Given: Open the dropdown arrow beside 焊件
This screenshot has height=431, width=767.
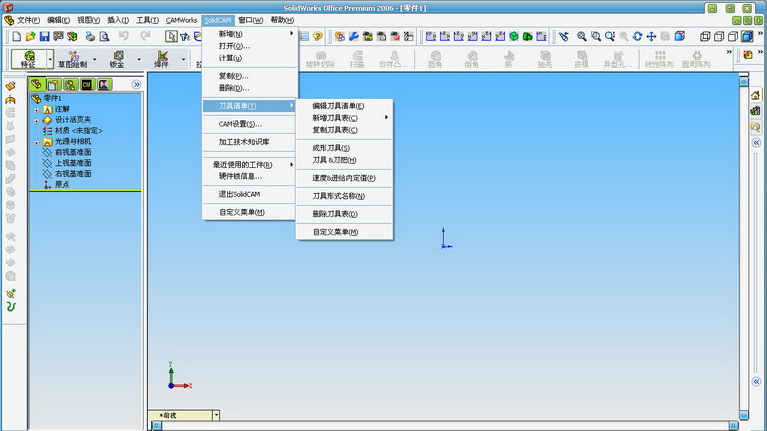Looking at the screenshot, I should click(183, 59).
